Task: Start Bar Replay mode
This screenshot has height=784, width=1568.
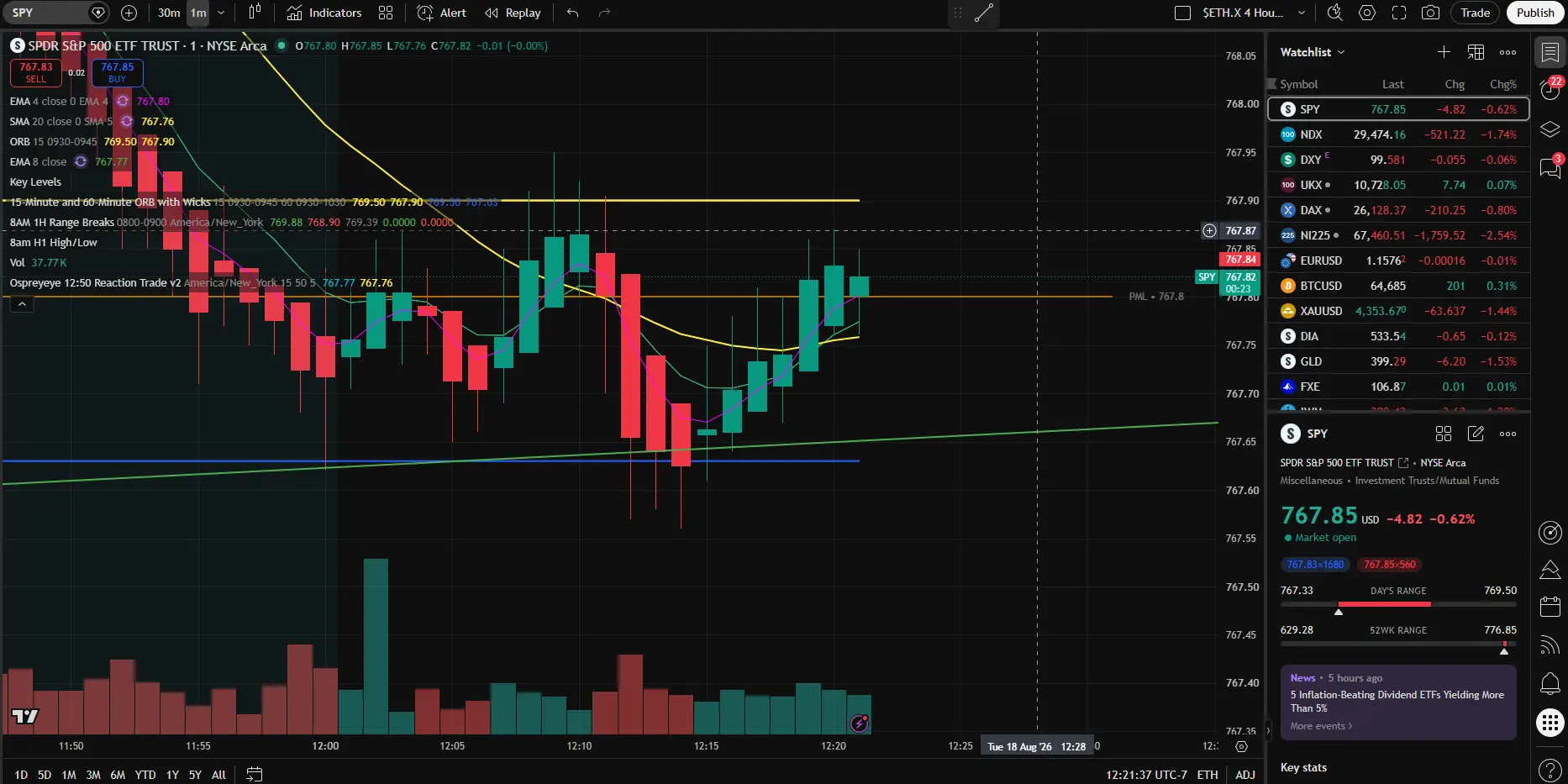Action: [513, 13]
